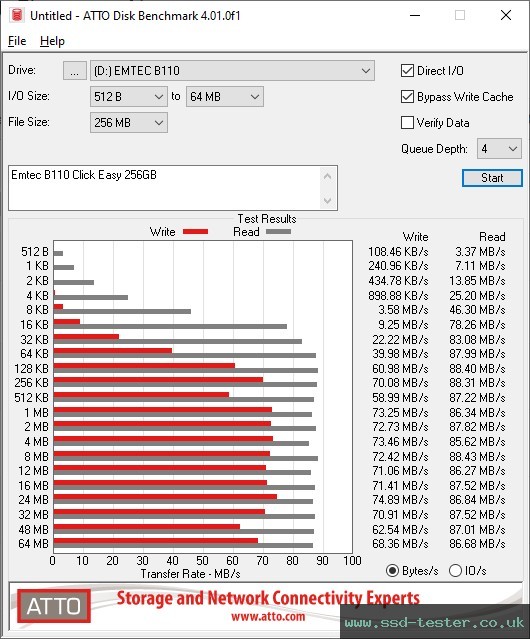Click the gray Read legend swatch

coord(278,231)
